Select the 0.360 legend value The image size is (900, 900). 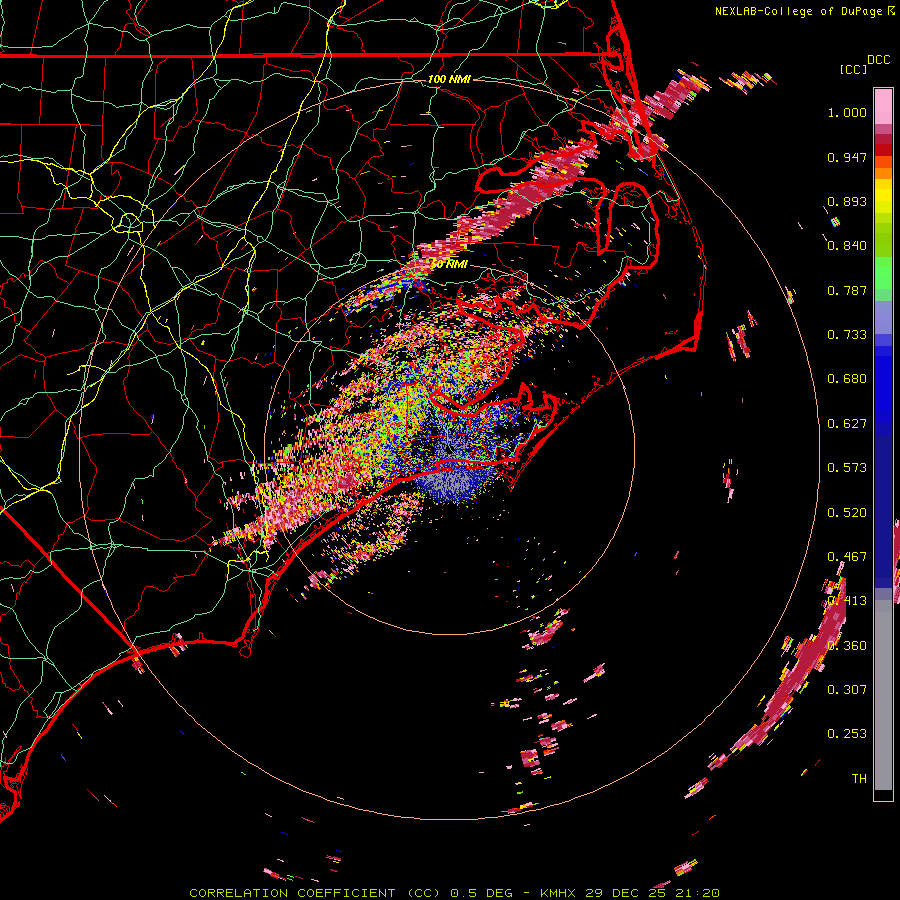click(x=847, y=646)
